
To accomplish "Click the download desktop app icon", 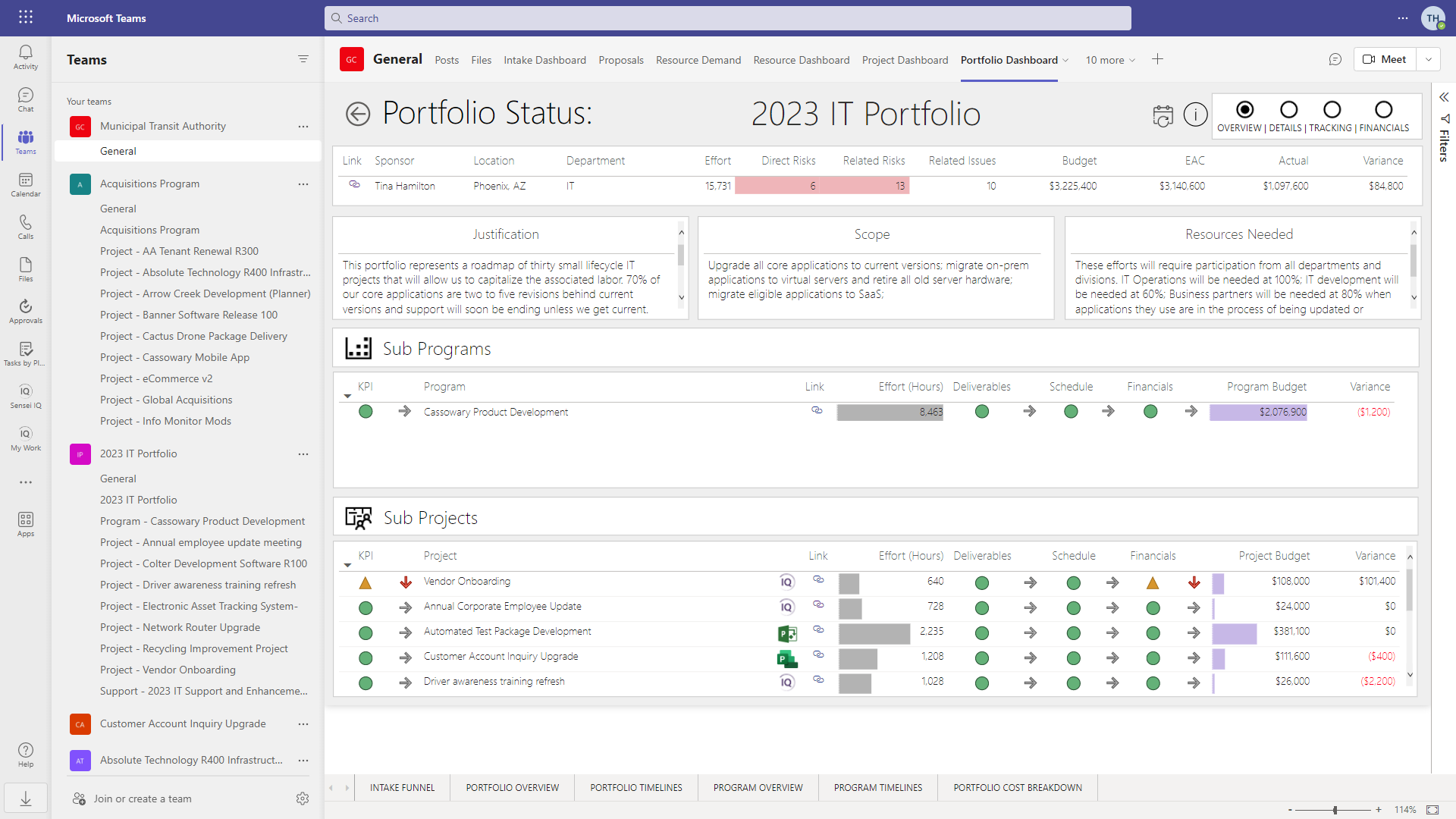I will [x=26, y=799].
